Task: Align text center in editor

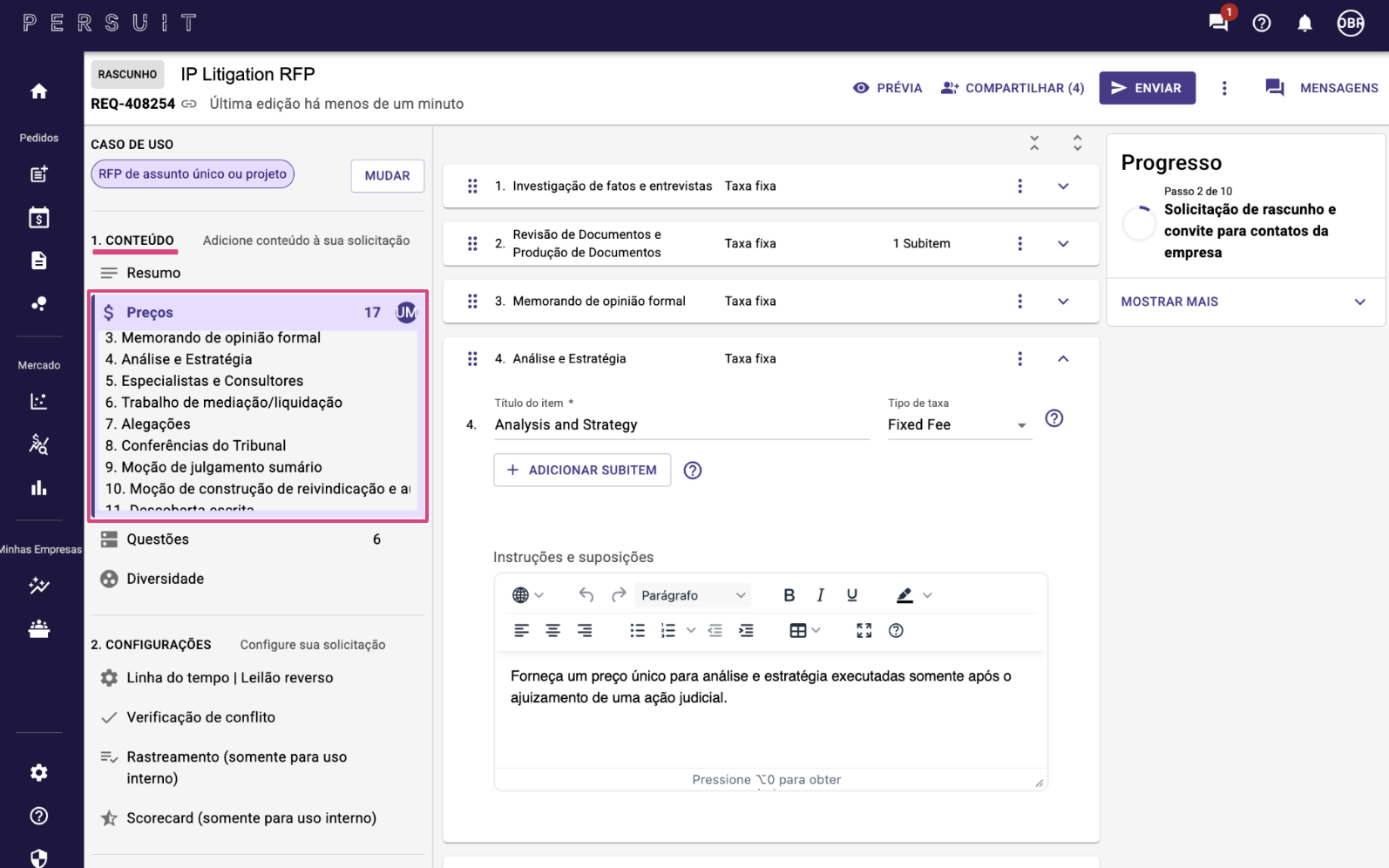Action: click(552, 631)
